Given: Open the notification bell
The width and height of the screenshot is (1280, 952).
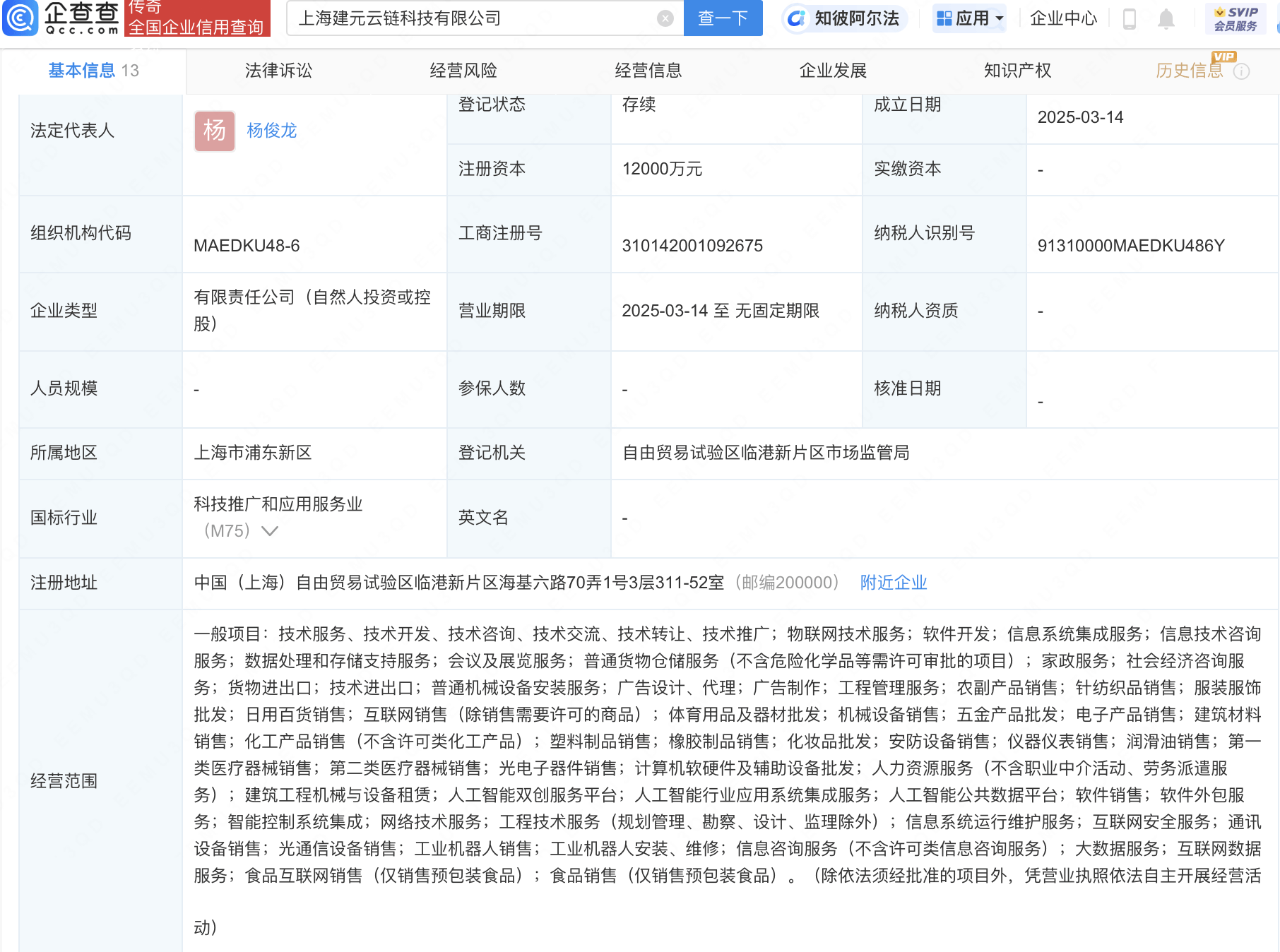Looking at the screenshot, I should [x=1166, y=18].
